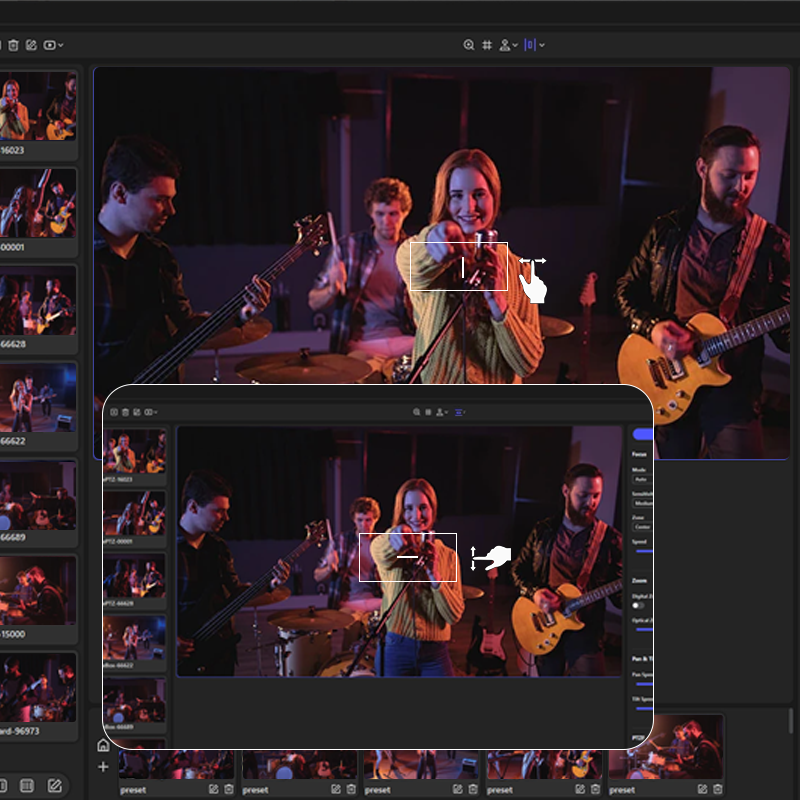Click the trash icon in the top-left main toolbar
The image size is (800, 800).
tap(15, 45)
